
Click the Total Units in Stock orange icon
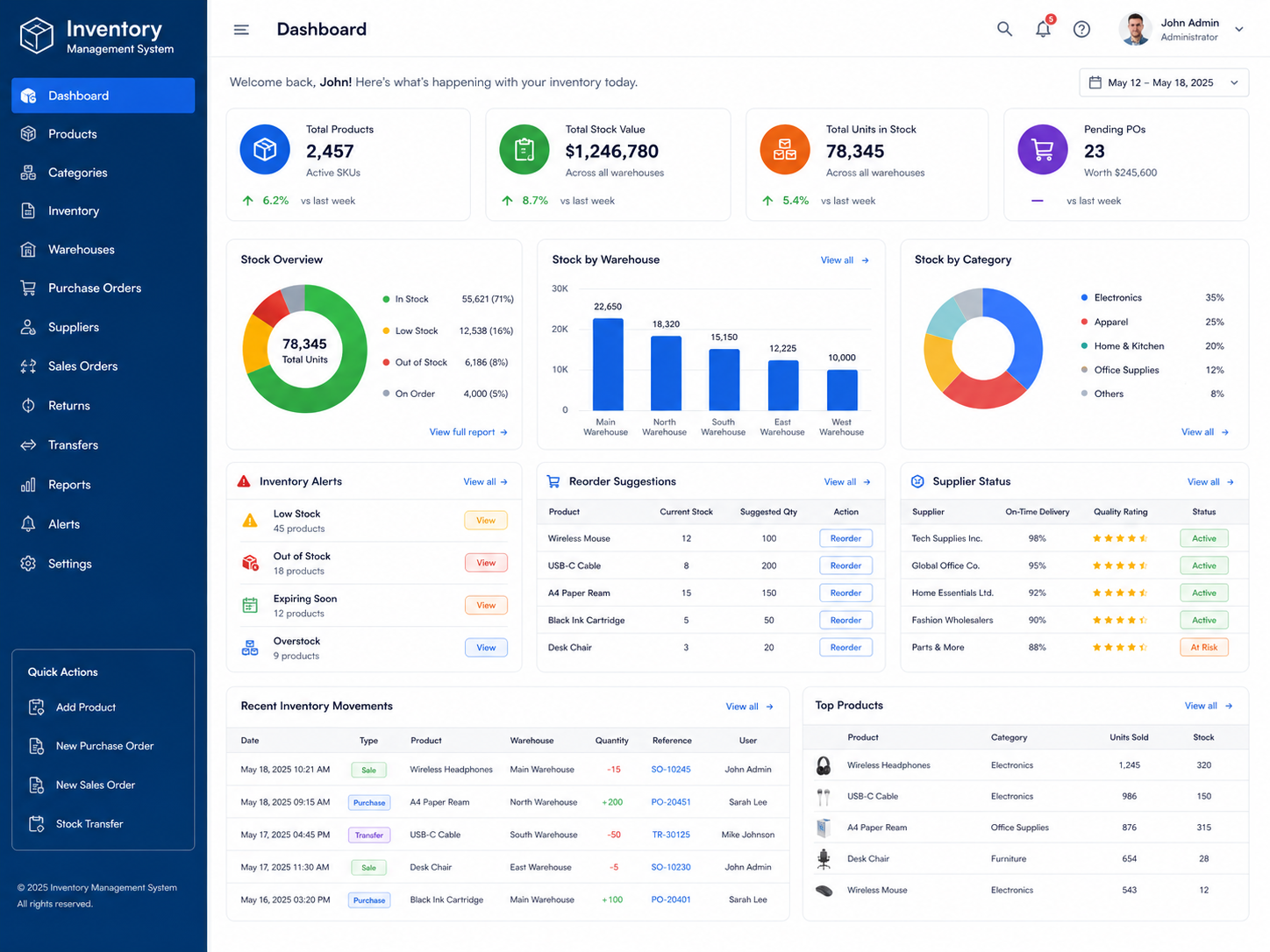coord(785,150)
